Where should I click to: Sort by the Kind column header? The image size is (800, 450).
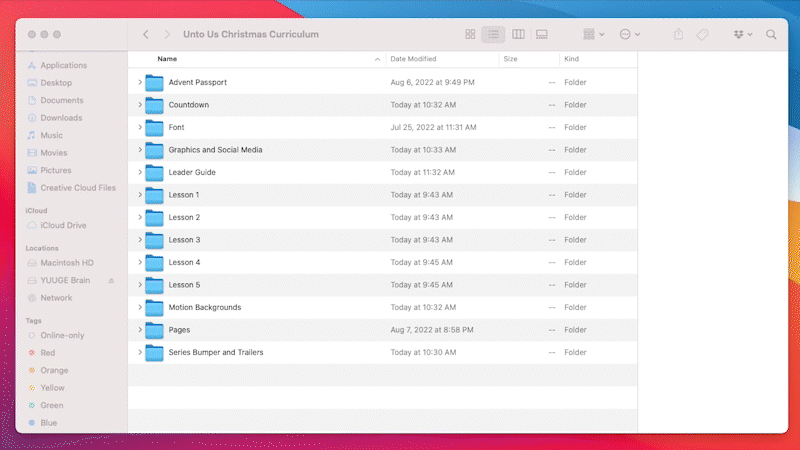[571, 59]
